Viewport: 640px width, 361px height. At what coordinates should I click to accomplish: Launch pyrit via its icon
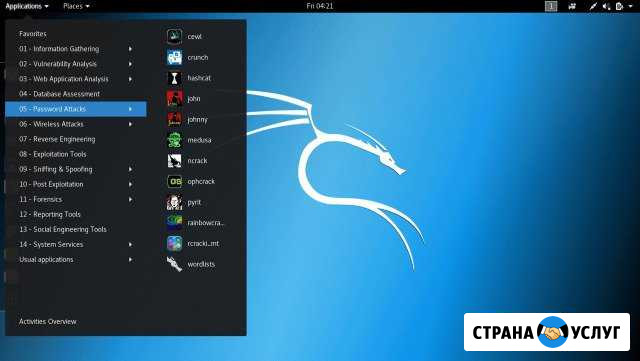(x=175, y=202)
